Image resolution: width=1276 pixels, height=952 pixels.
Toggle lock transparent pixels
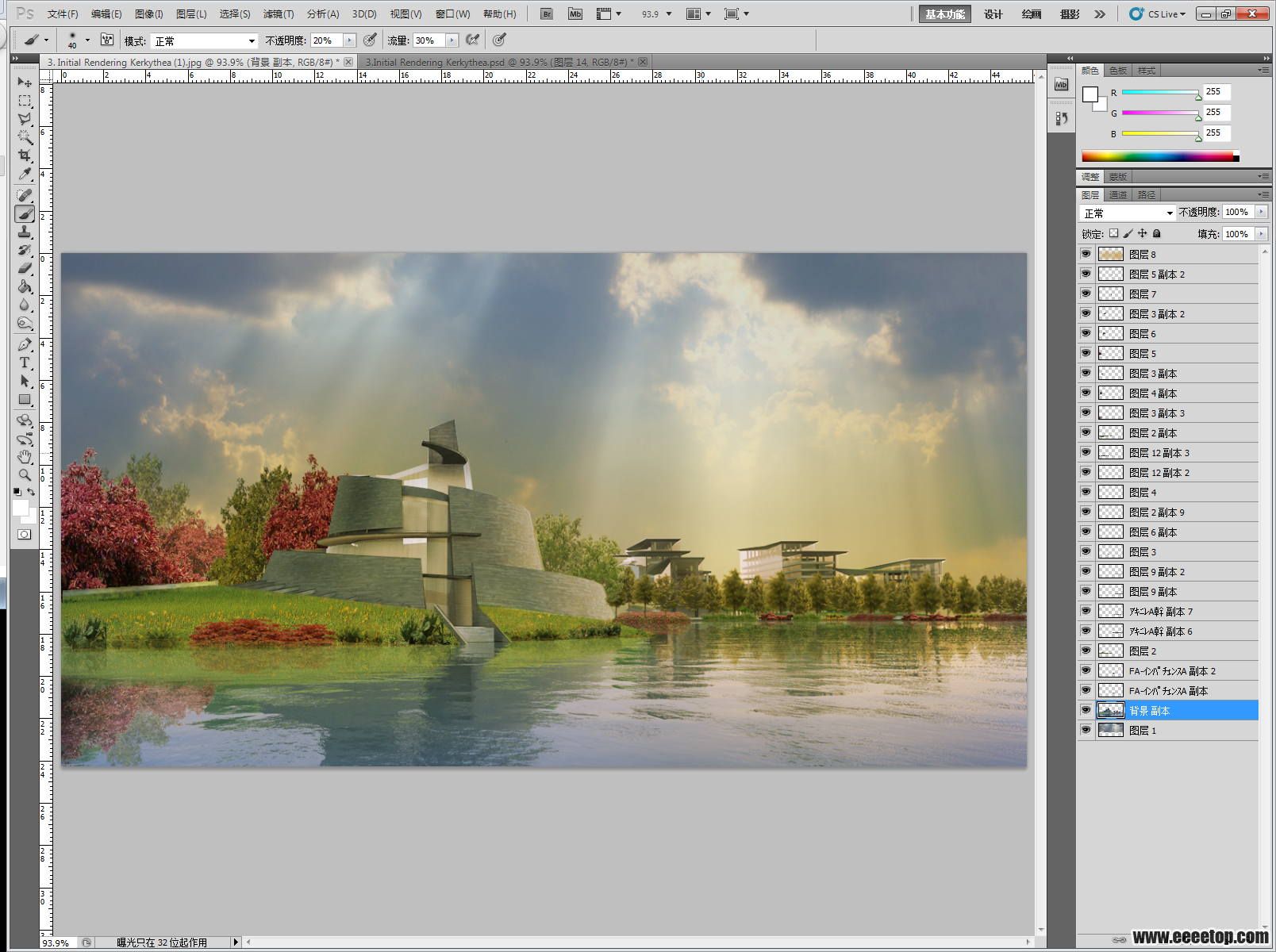coord(1114,233)
